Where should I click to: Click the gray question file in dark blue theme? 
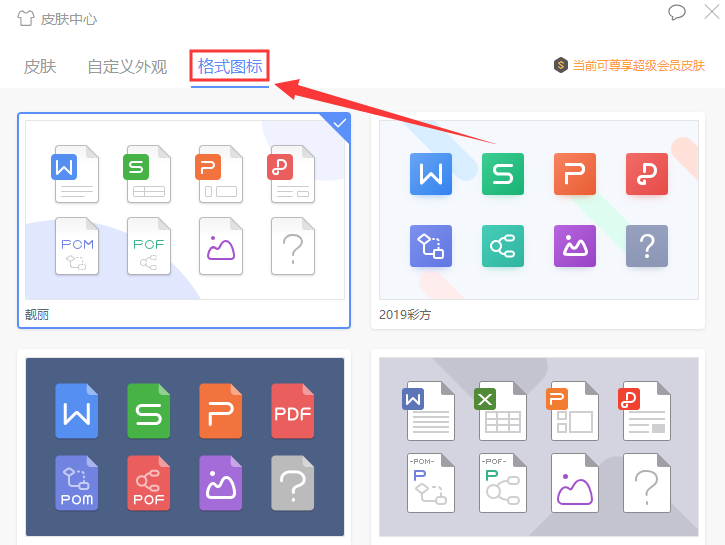[x=293, y=483]
